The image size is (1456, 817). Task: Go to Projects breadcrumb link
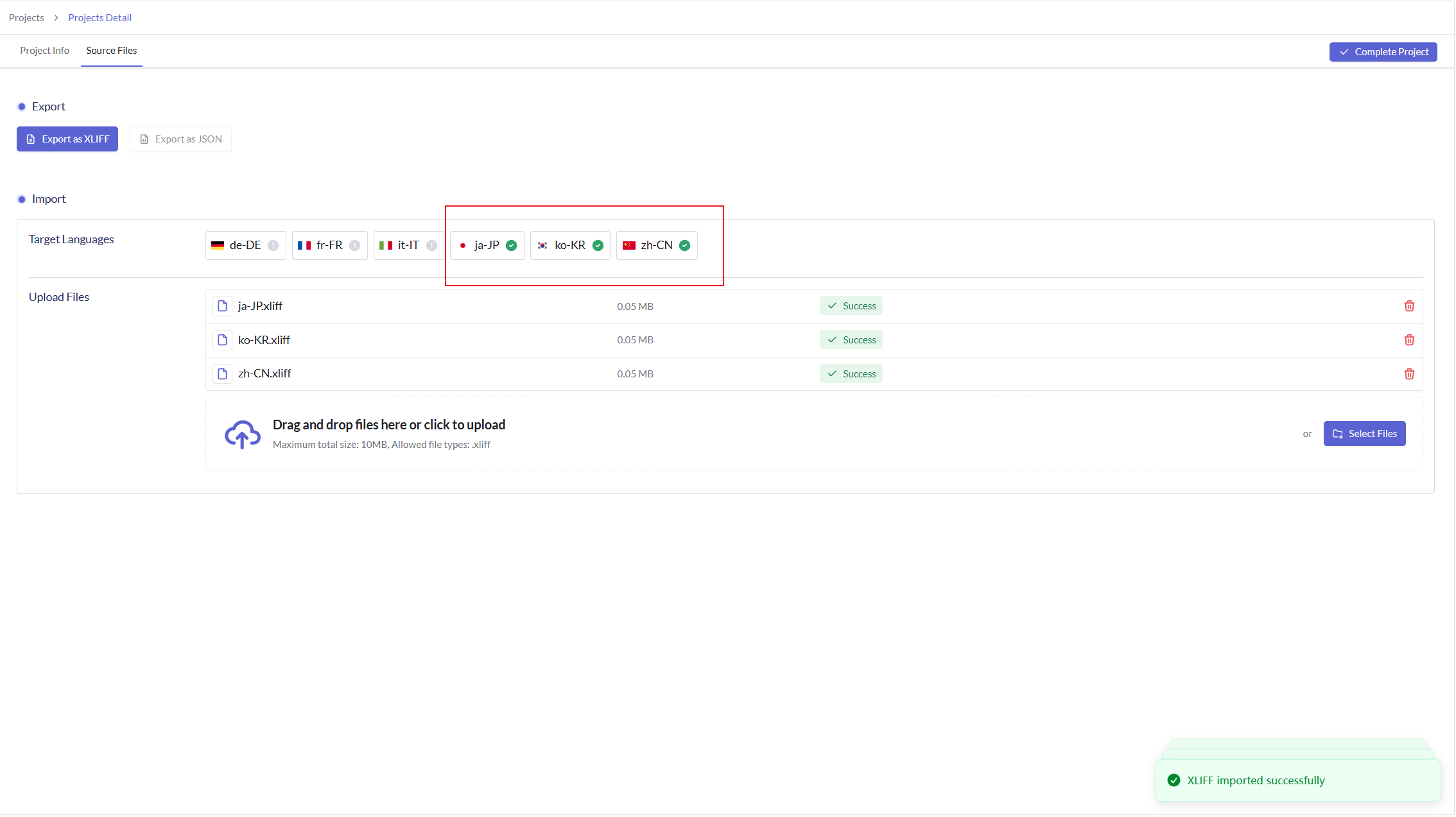(26, 18)
